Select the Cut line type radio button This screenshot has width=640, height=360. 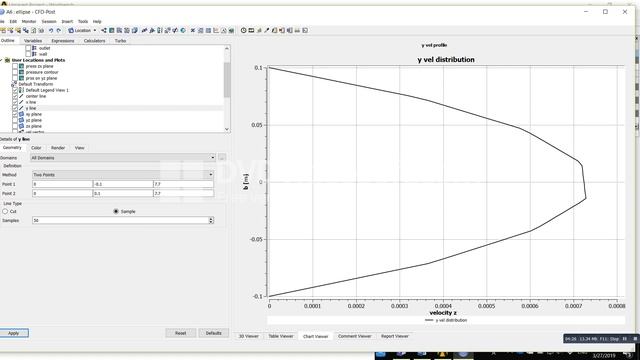tap(5, 211)
